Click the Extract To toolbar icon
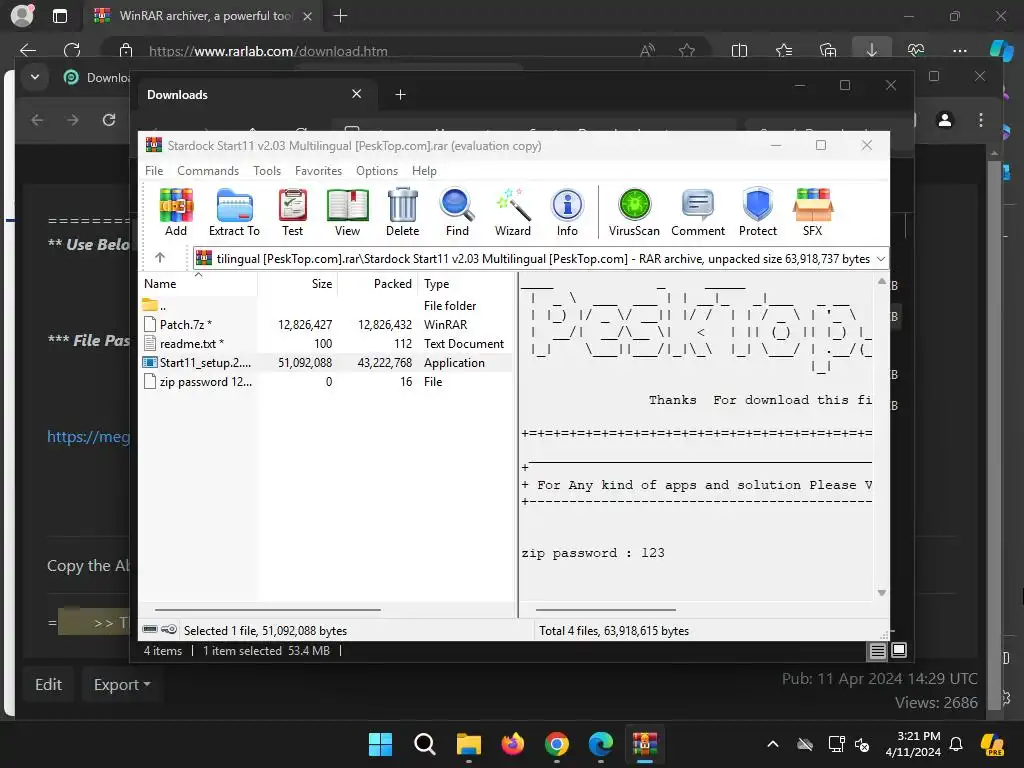 pyautogui.click(x=234, y=212)
